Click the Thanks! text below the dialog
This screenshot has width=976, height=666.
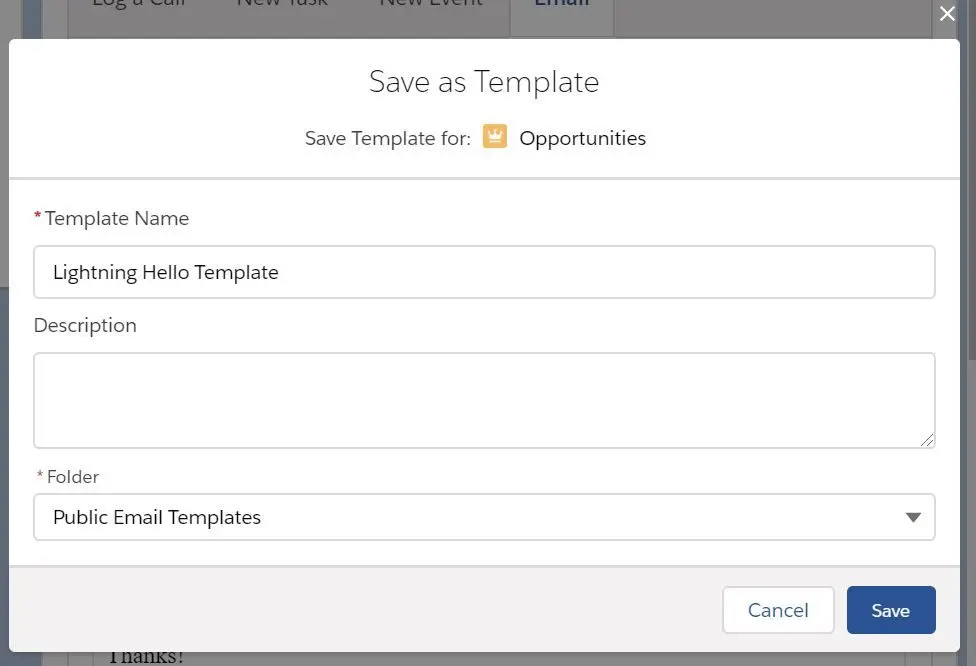click(146, 657)
